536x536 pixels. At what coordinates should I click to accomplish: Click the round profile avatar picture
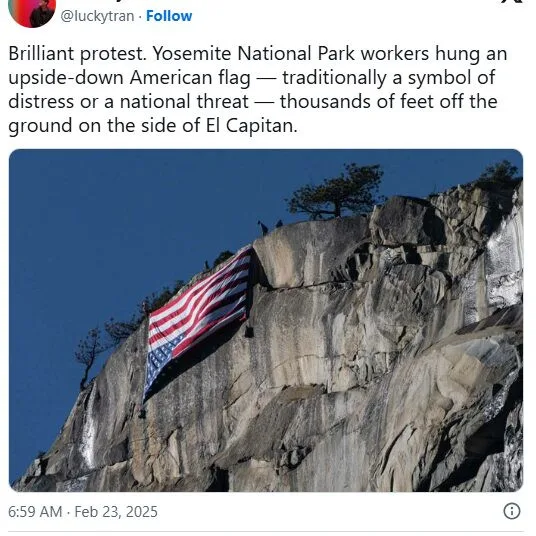coord(32,12)
